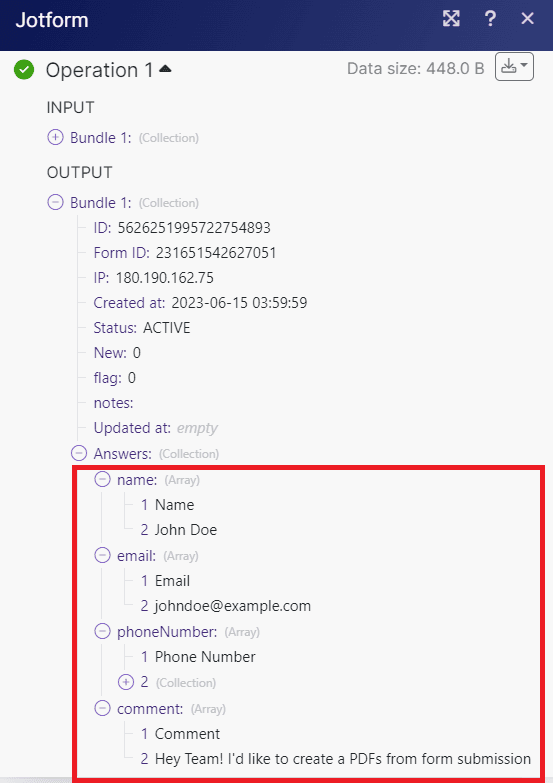Collapse the OUTPUT Bundle 1 collection

click(55, 202)
